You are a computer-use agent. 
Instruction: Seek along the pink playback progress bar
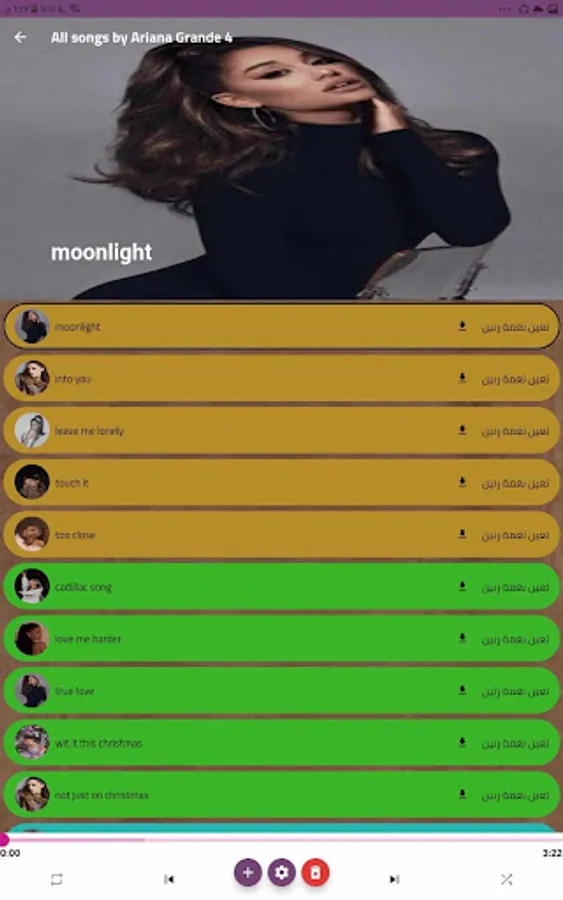[x=281, y=839]
